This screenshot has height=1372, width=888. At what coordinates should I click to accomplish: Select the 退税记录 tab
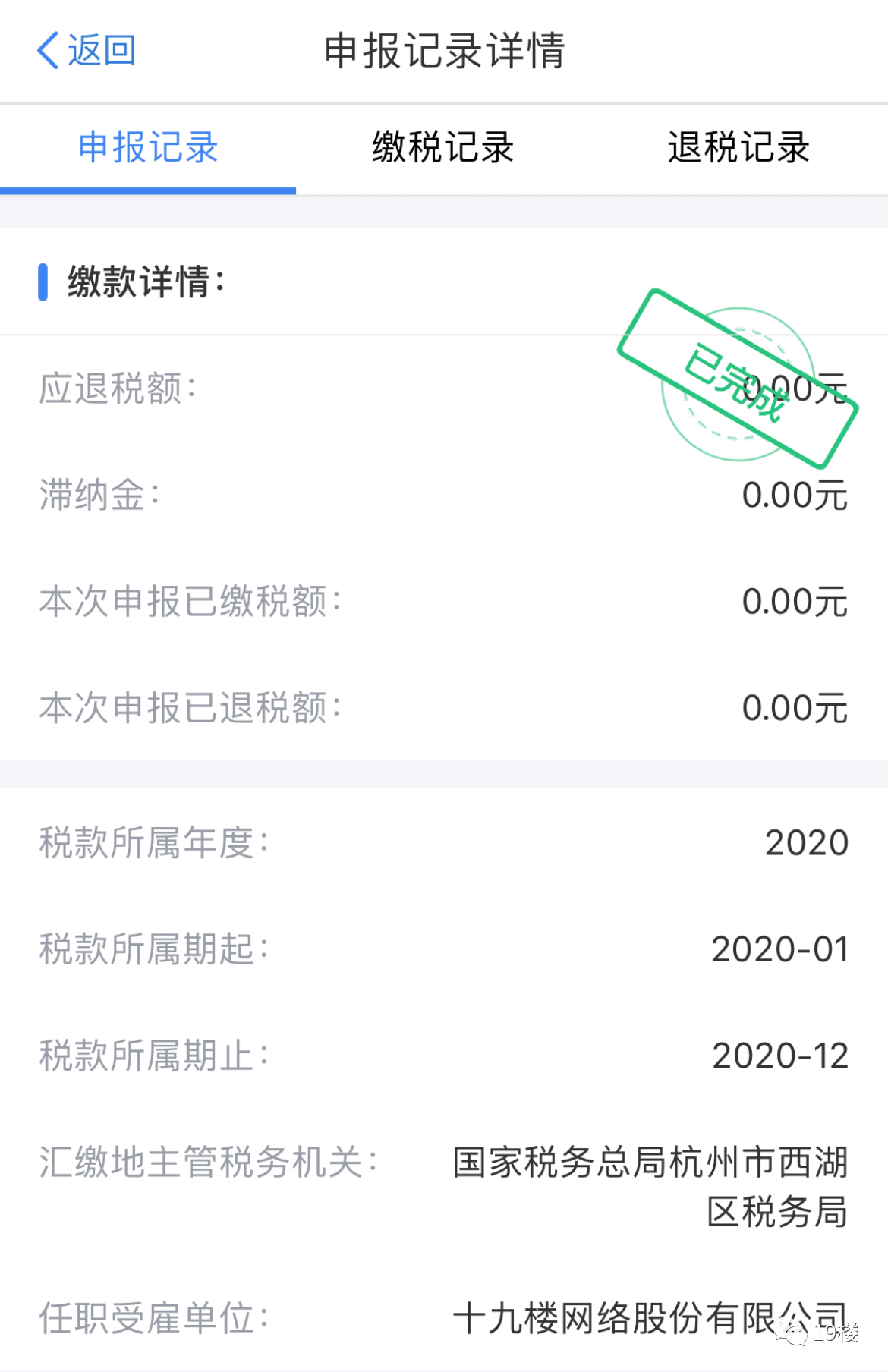[739, 147]
